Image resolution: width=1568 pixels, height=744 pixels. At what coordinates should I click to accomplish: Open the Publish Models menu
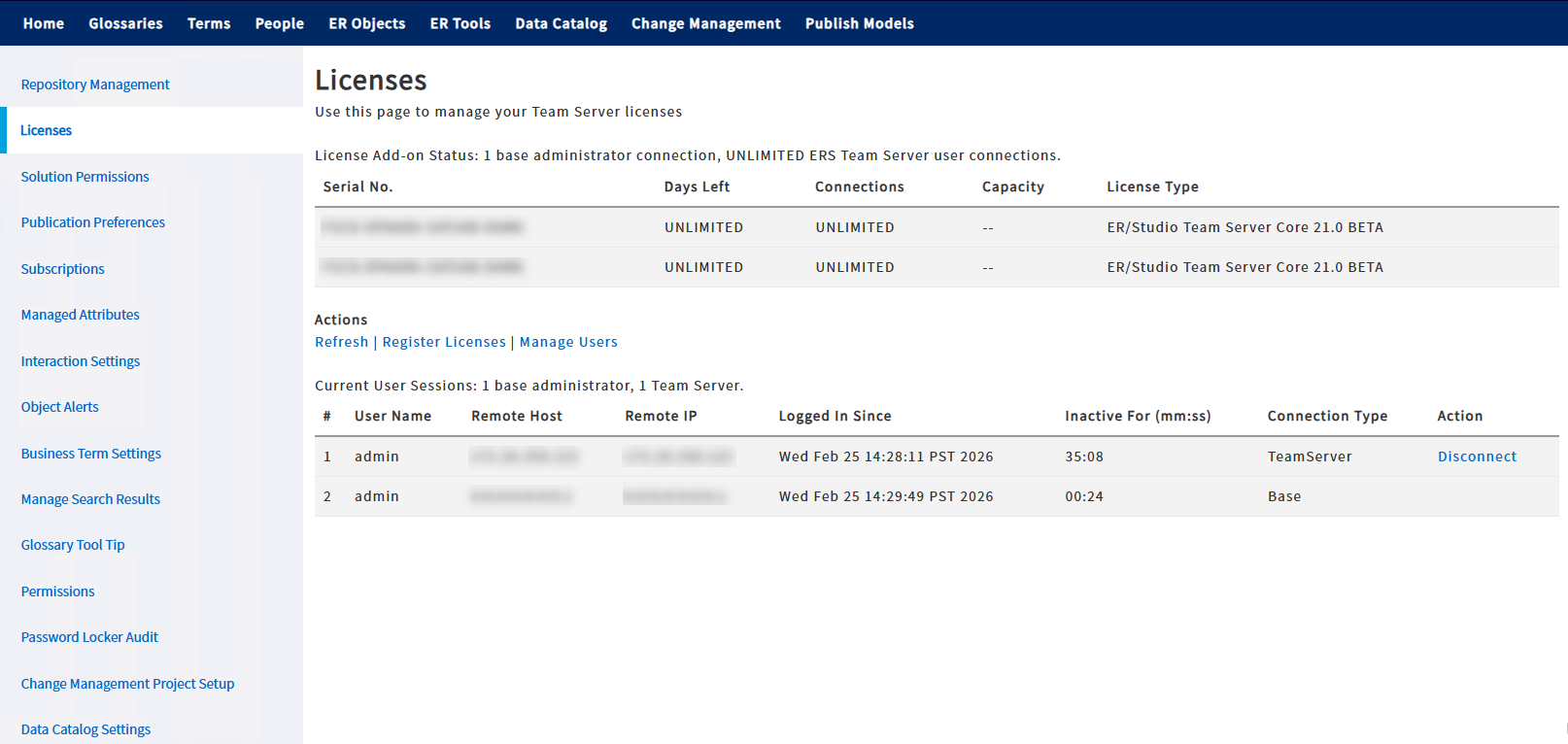click(860, 23)
